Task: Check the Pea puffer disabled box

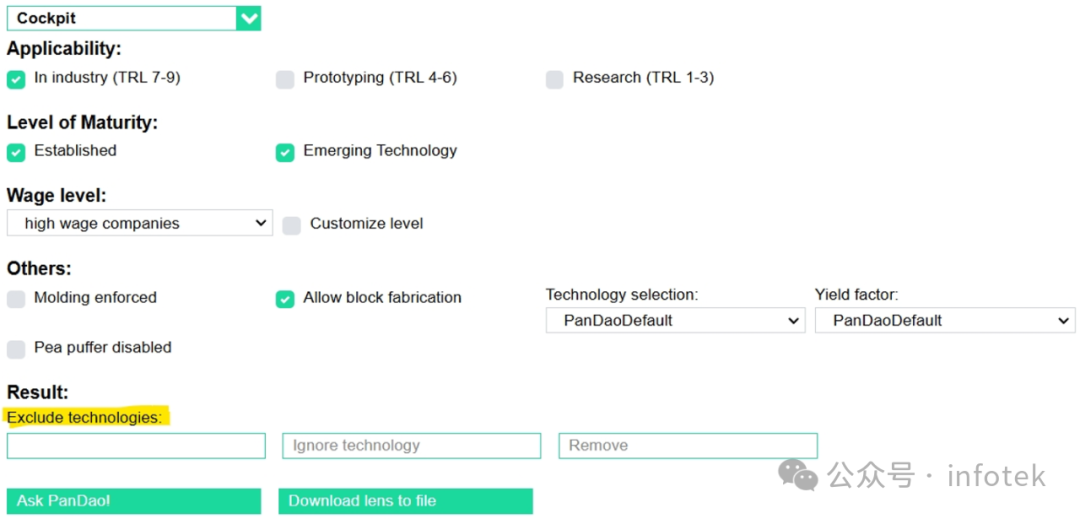Action: [16, 349]
